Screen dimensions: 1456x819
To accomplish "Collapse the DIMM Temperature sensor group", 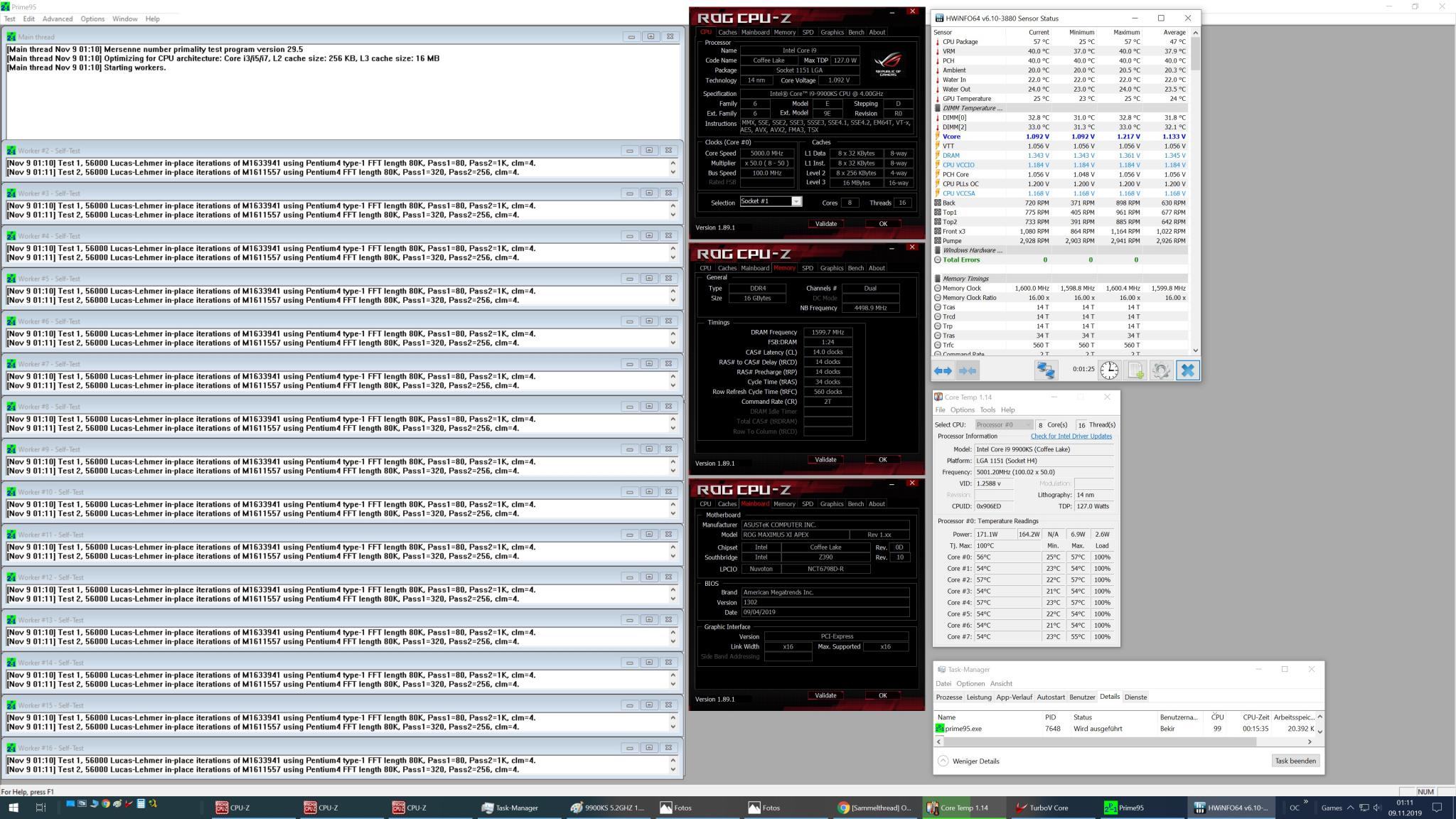I will click(x=937, y=108).
